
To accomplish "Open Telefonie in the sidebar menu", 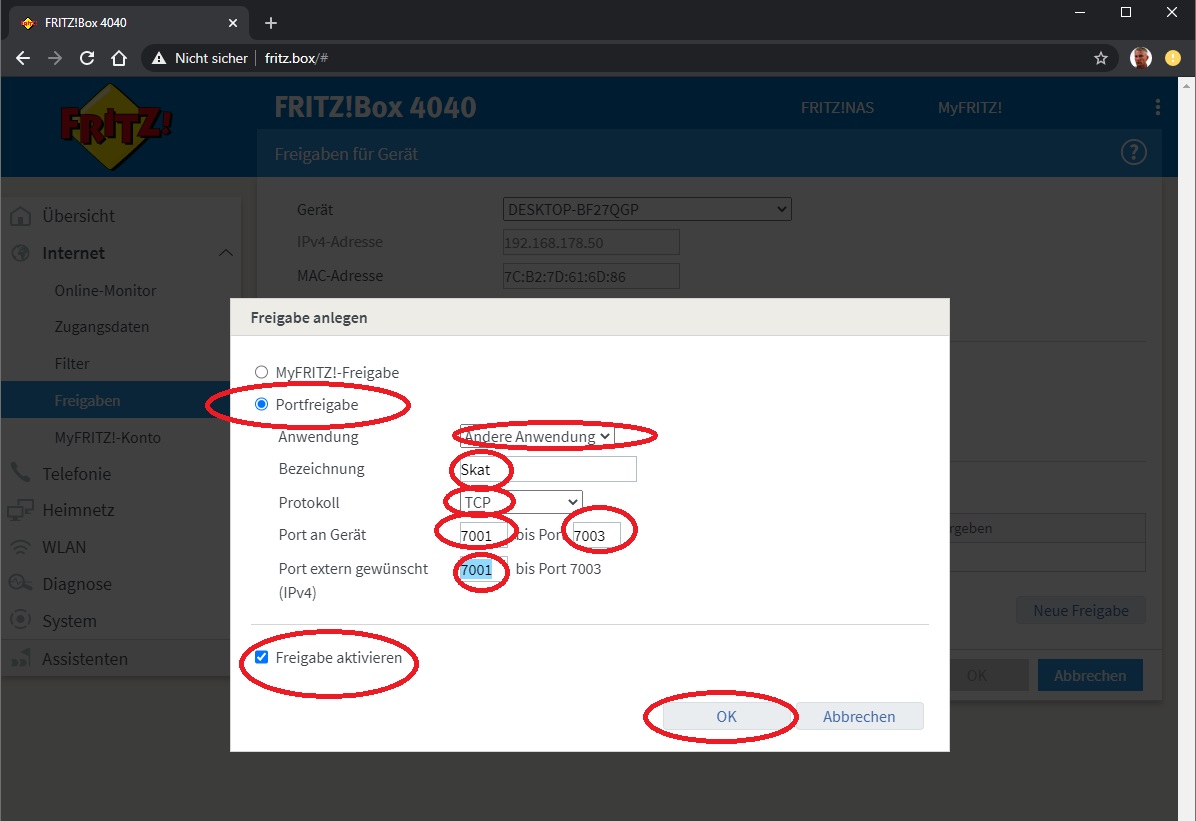I will point(76,473).
